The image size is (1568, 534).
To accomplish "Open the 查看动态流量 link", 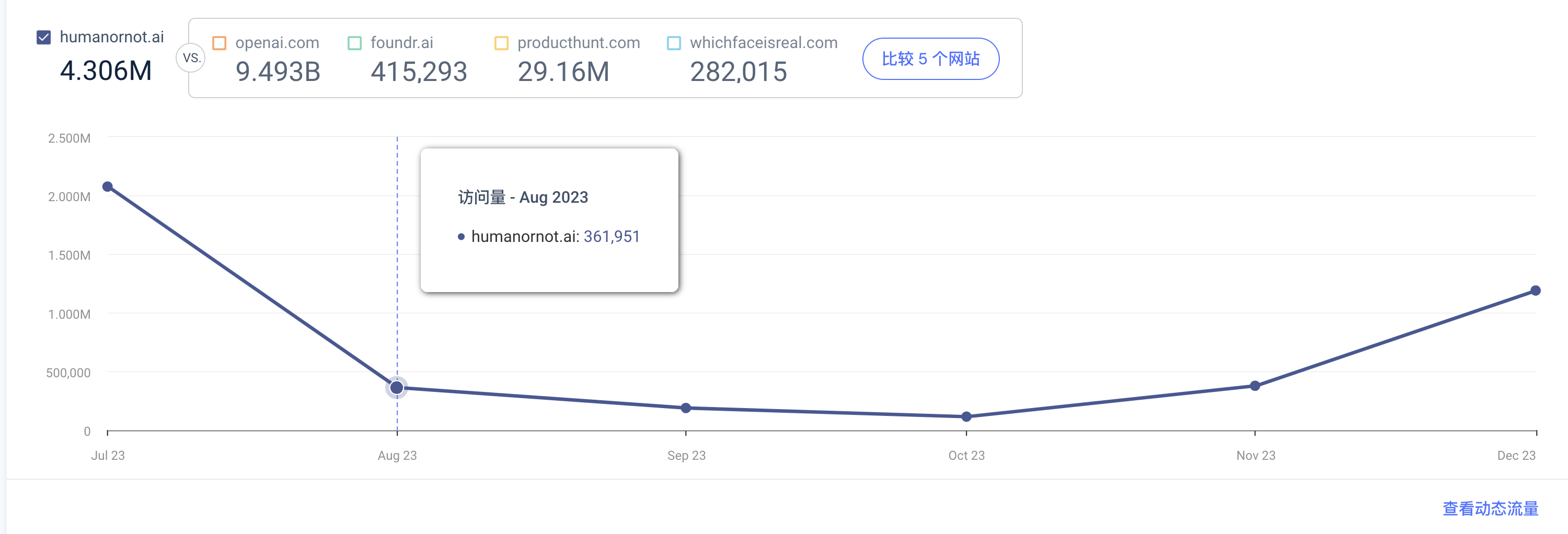I will click(1490, 508).
